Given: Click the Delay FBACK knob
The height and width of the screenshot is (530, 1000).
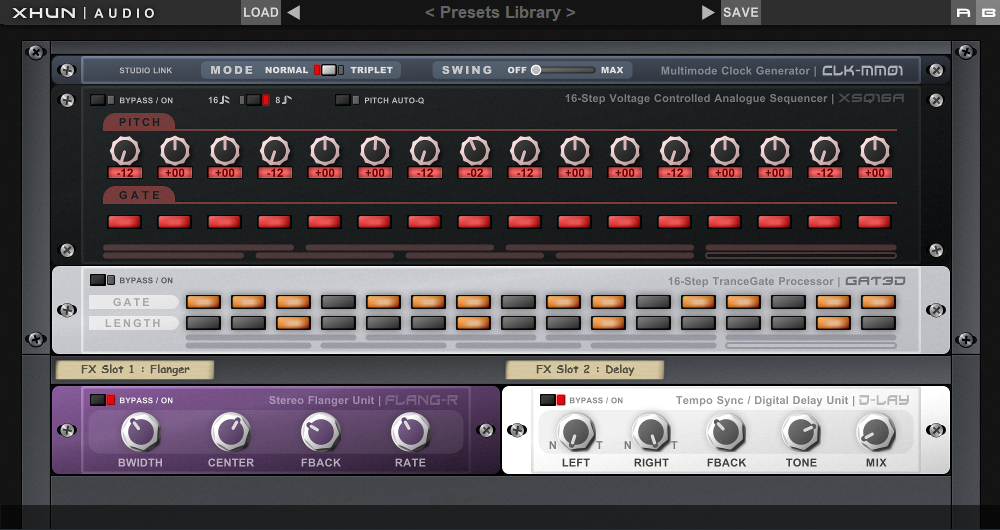Looking at the screenshot, I should [x=726, y=432].
